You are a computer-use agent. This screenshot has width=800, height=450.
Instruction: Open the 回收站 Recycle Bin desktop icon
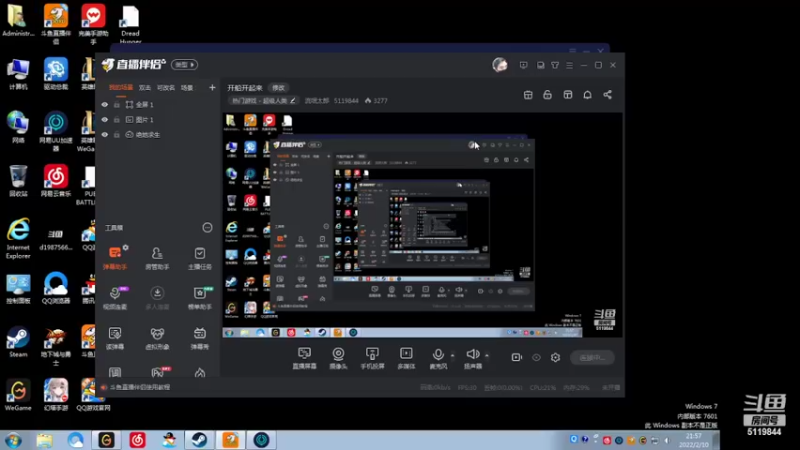tap(18, 181)
